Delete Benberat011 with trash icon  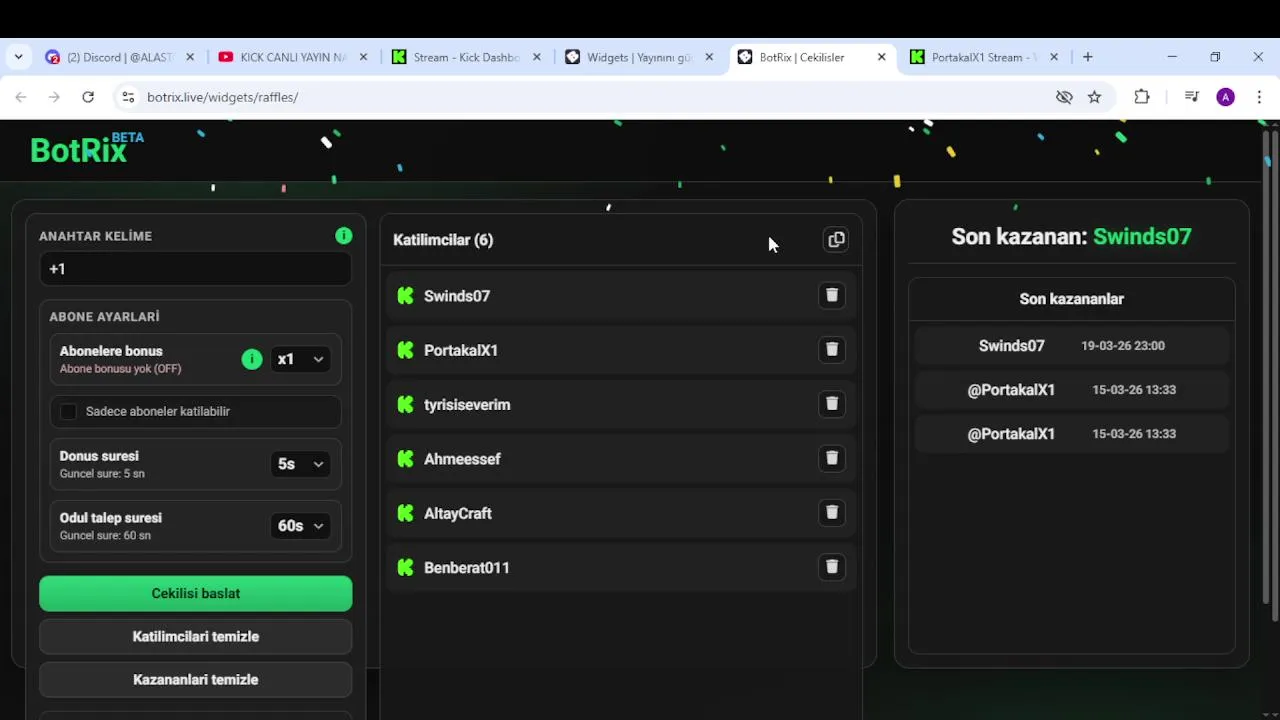(x=831, y=566)
